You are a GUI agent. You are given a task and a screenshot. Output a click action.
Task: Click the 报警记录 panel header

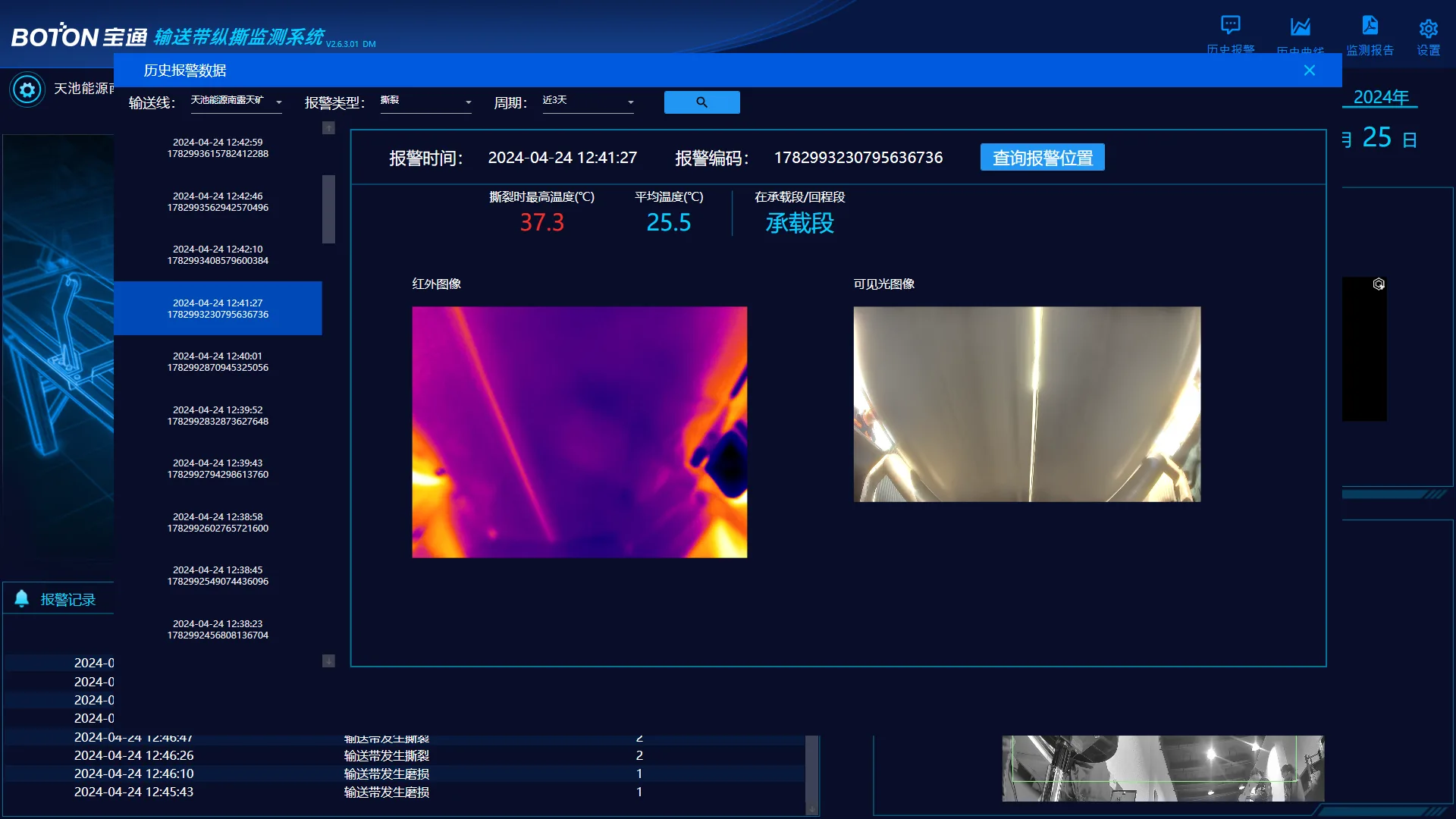click(x=59, y=599)
